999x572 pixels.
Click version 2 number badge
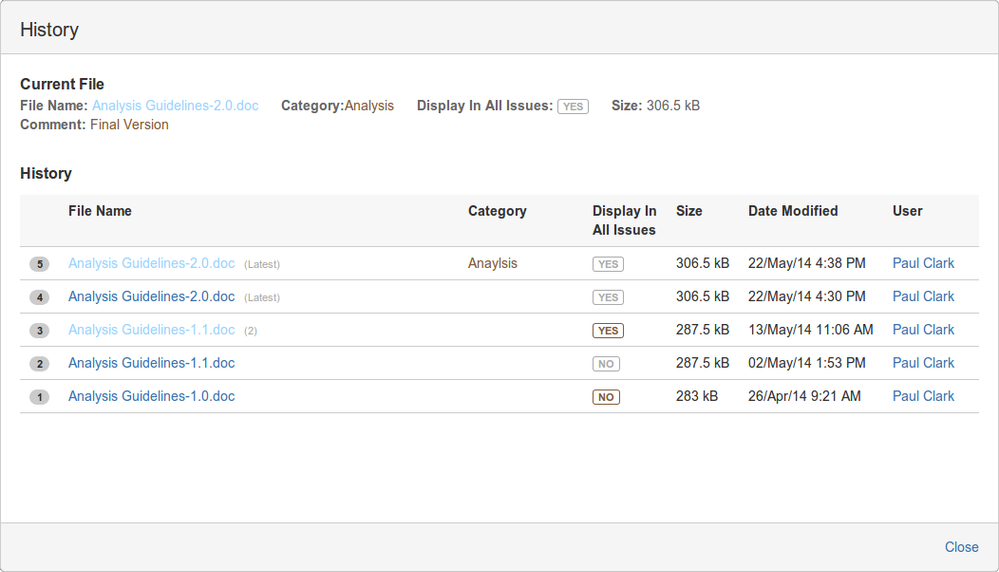40,364
